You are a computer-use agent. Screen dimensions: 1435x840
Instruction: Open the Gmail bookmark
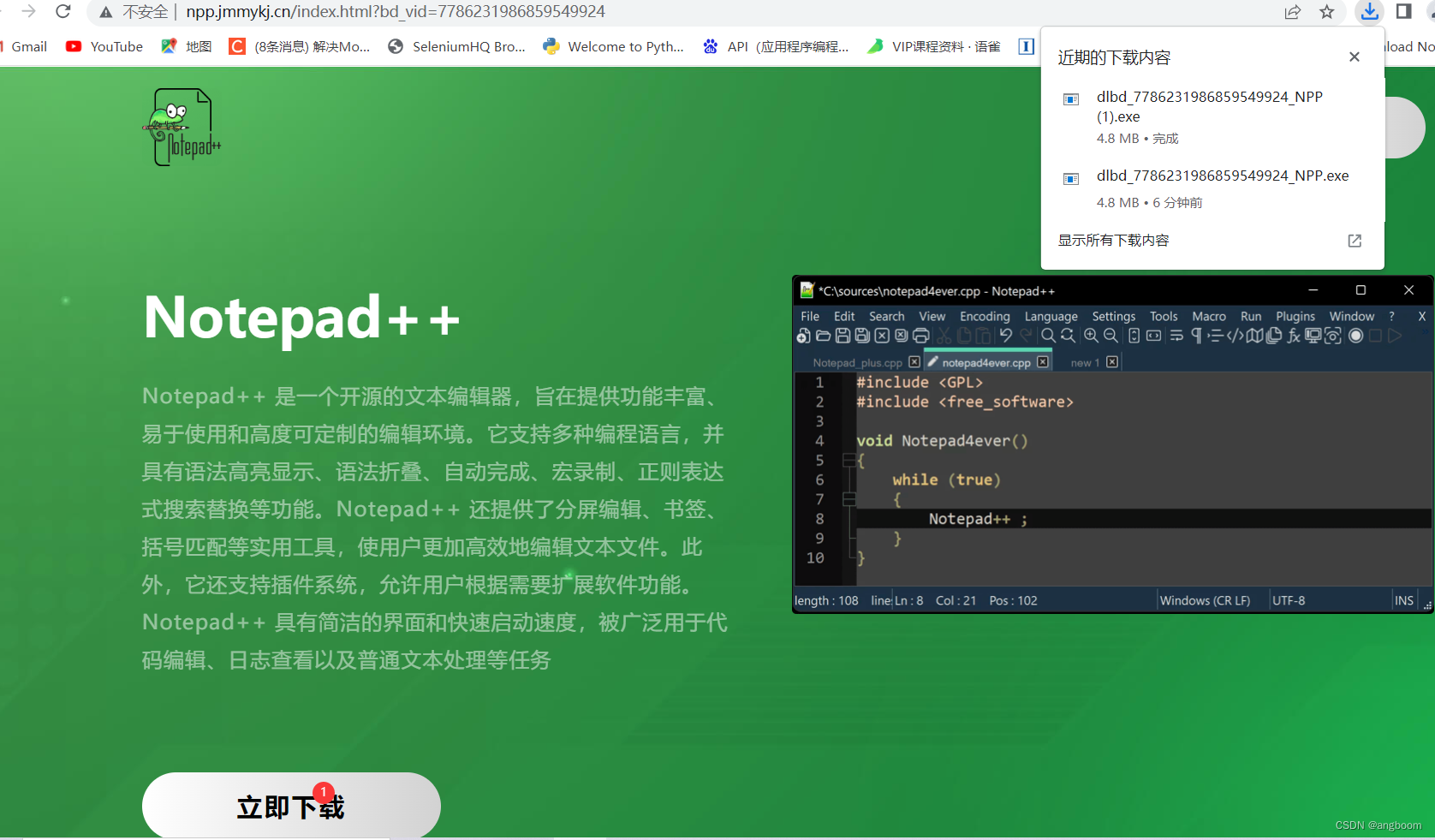pos(24,46)
